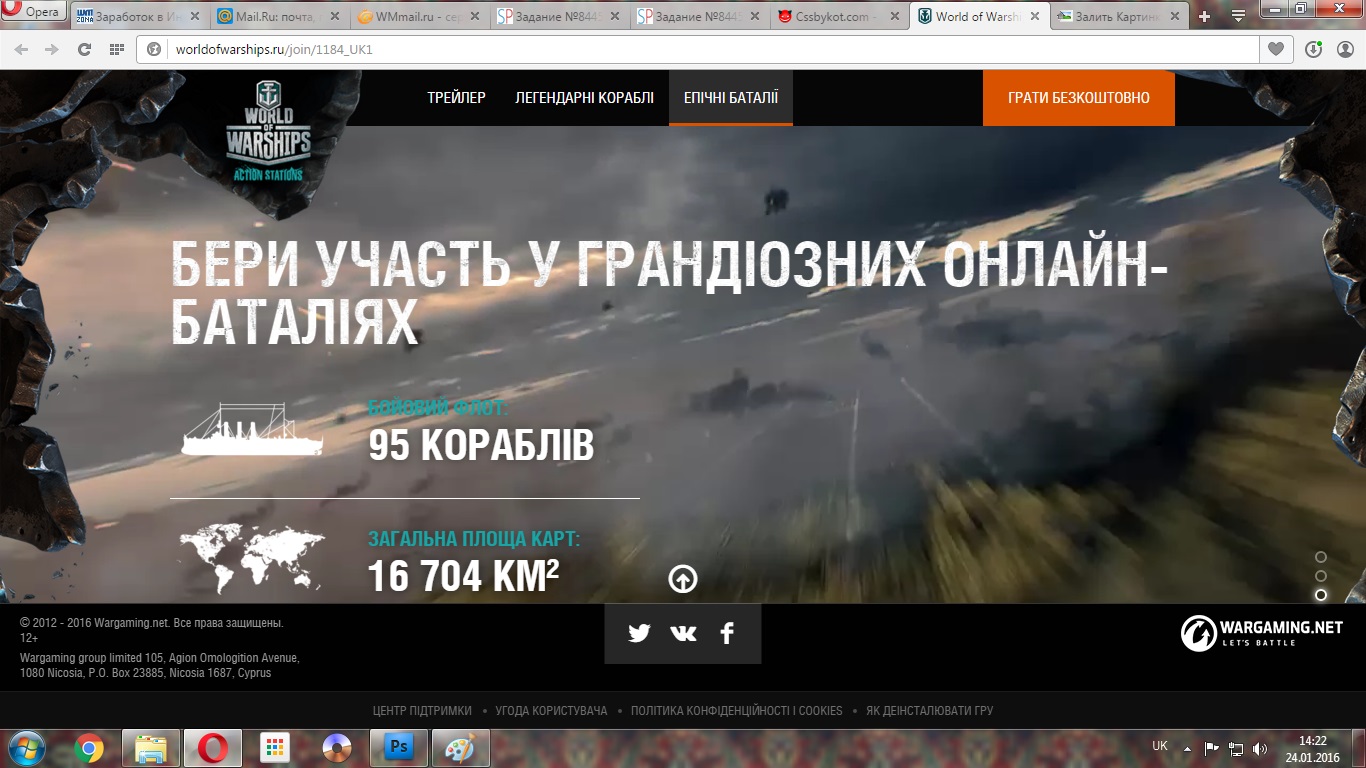1366x768 pixels.
Task: Open the Action Center flag icon
Action: tap(1211, 748)
